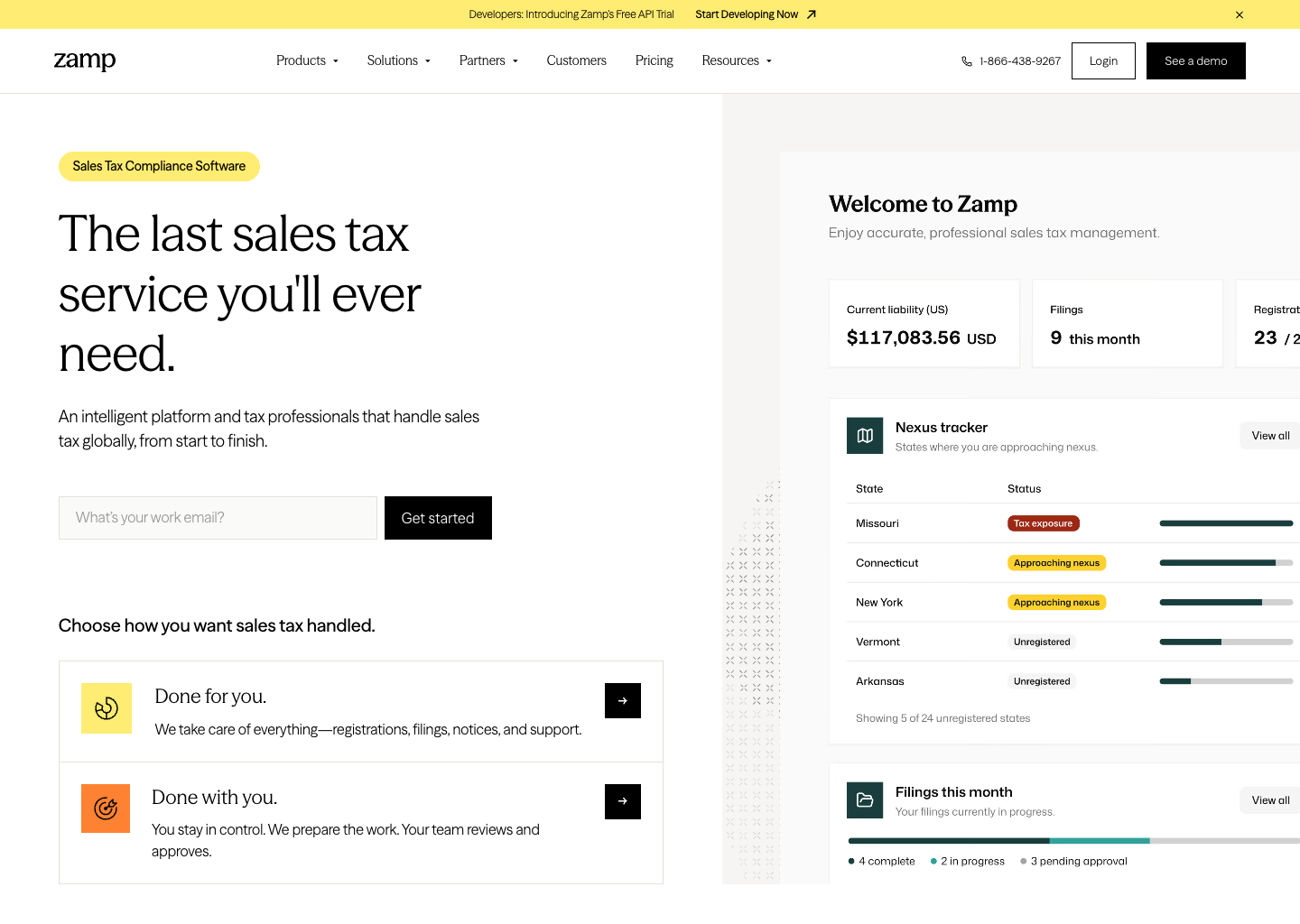Click the Missouri nexus progress bar
This screenshot has height=924, width=1300.
[1226, 523]
